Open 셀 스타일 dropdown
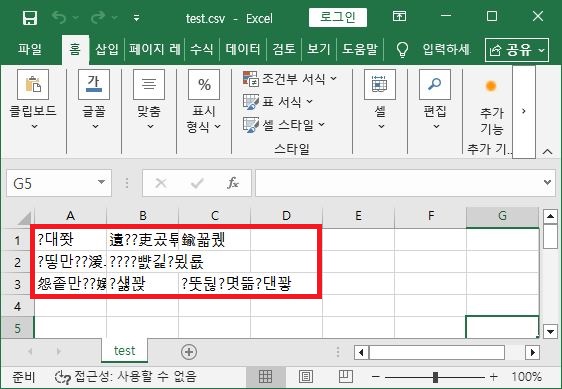The image size is (562, 389). [284, 125]
